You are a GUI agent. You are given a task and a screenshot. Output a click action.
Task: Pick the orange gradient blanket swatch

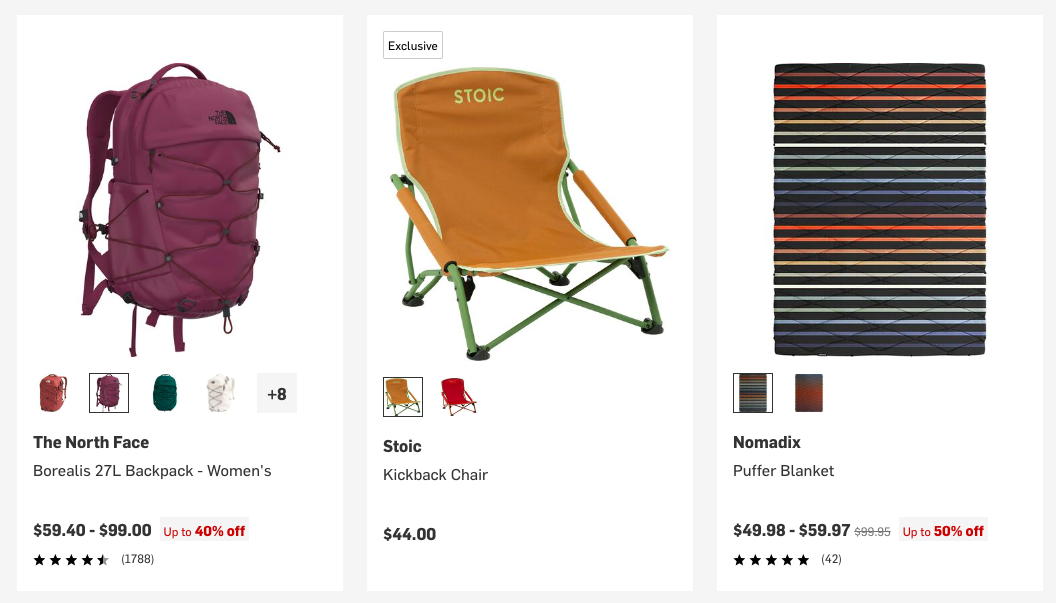pyautogui.click(x=809, y=393)
